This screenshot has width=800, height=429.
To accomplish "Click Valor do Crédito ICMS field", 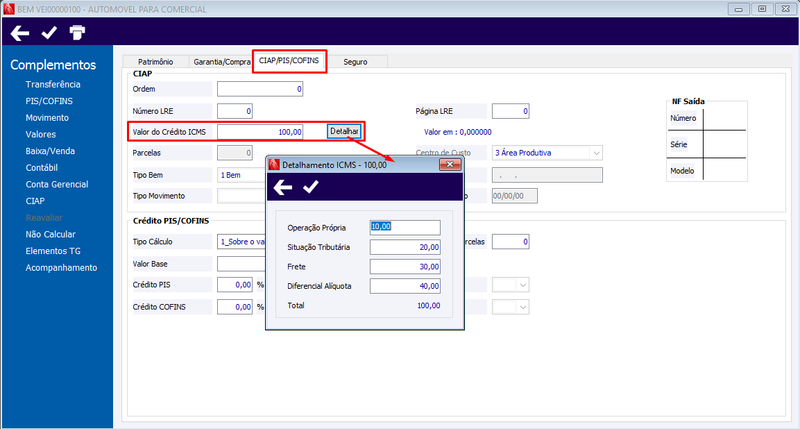I will pos(260,132).
